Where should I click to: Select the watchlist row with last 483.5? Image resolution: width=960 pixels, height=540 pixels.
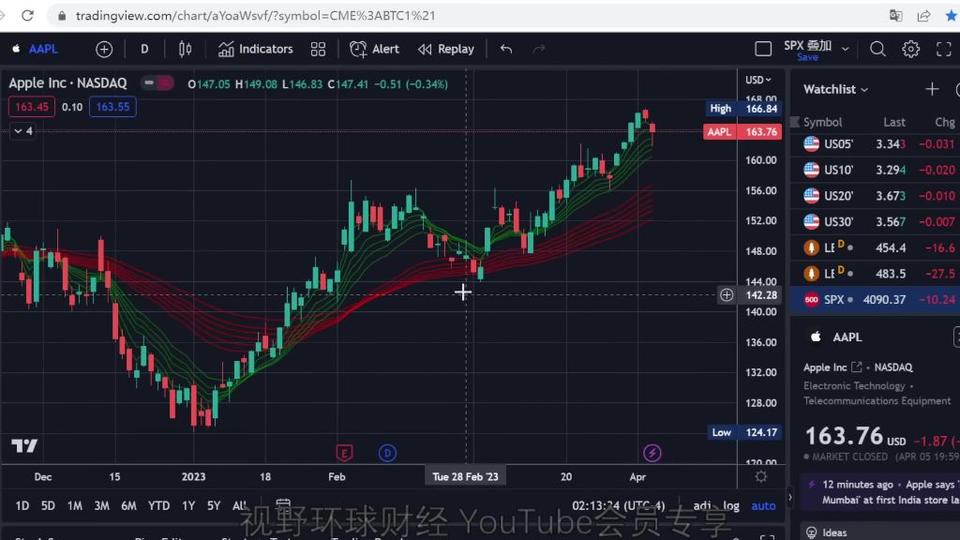coord(876,273)
